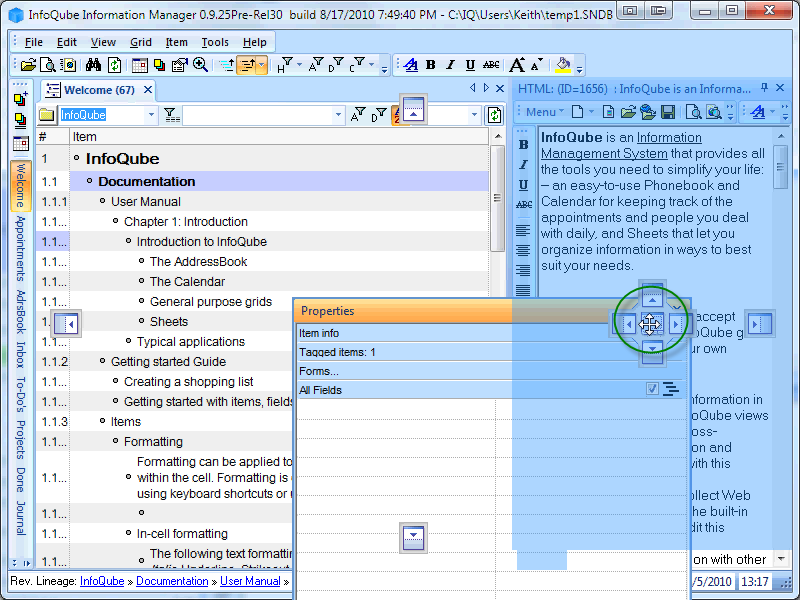Open the dropdown arrow next to the hoist button

(x=262, y=65)
